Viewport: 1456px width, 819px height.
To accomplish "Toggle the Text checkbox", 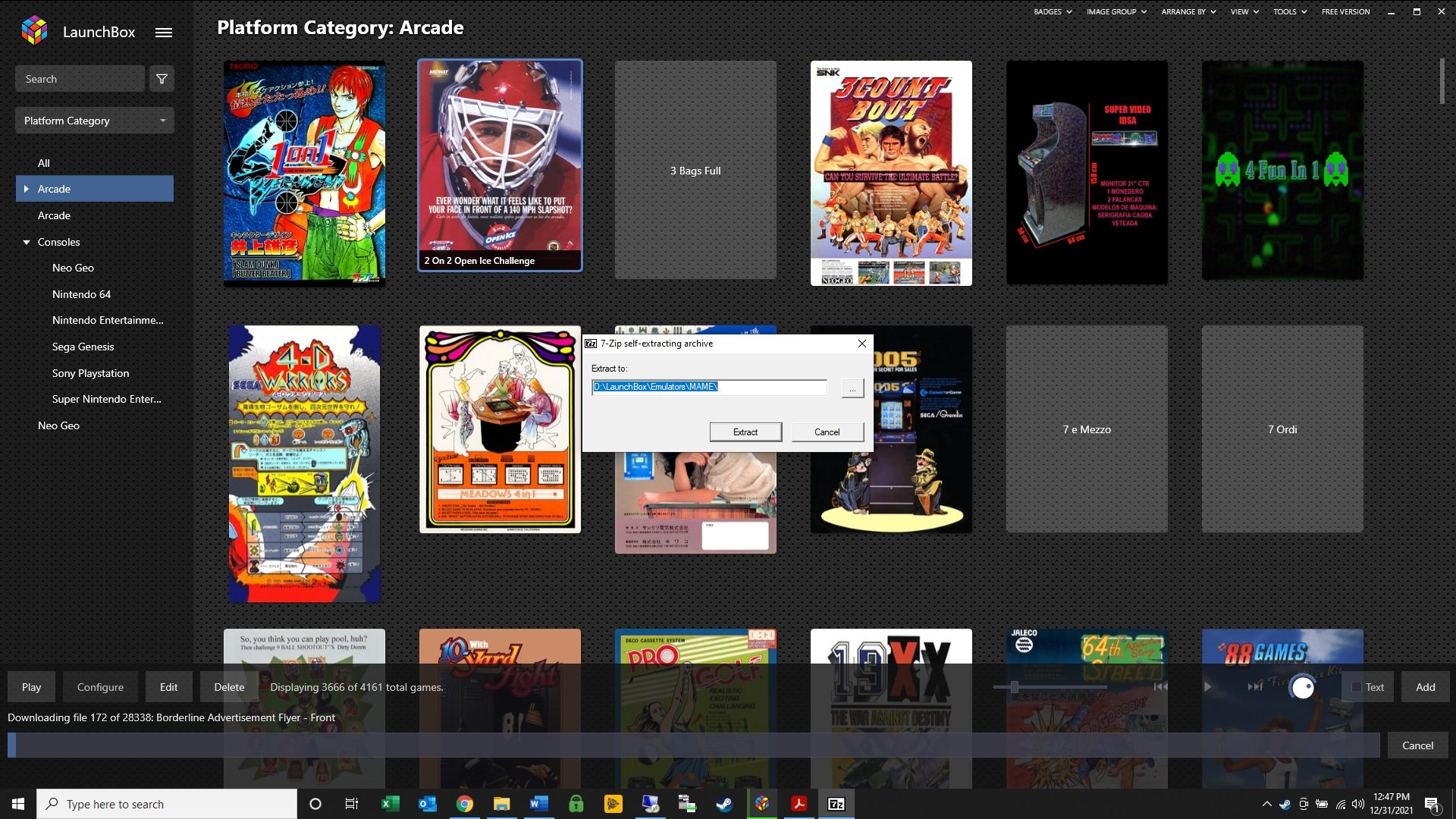I will point(1357,687).
